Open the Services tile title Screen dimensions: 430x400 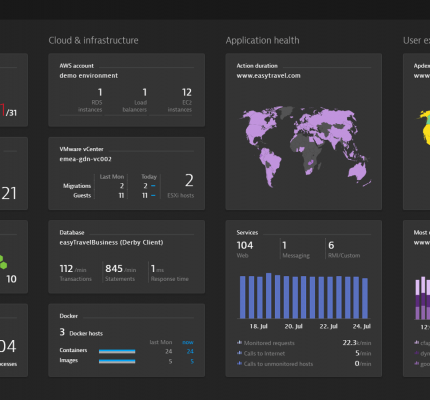247,232
